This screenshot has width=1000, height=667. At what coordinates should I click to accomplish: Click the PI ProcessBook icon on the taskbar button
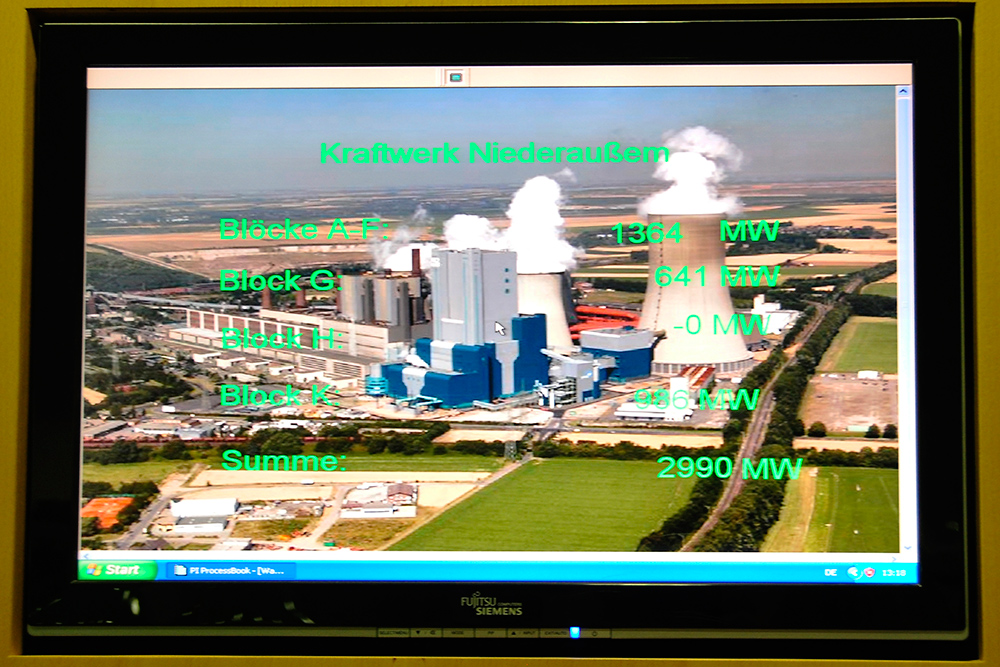click(182, 570)
